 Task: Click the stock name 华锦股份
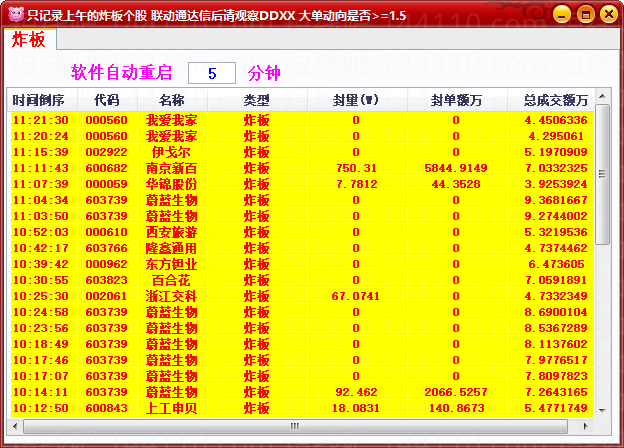(x=172, y=184)
